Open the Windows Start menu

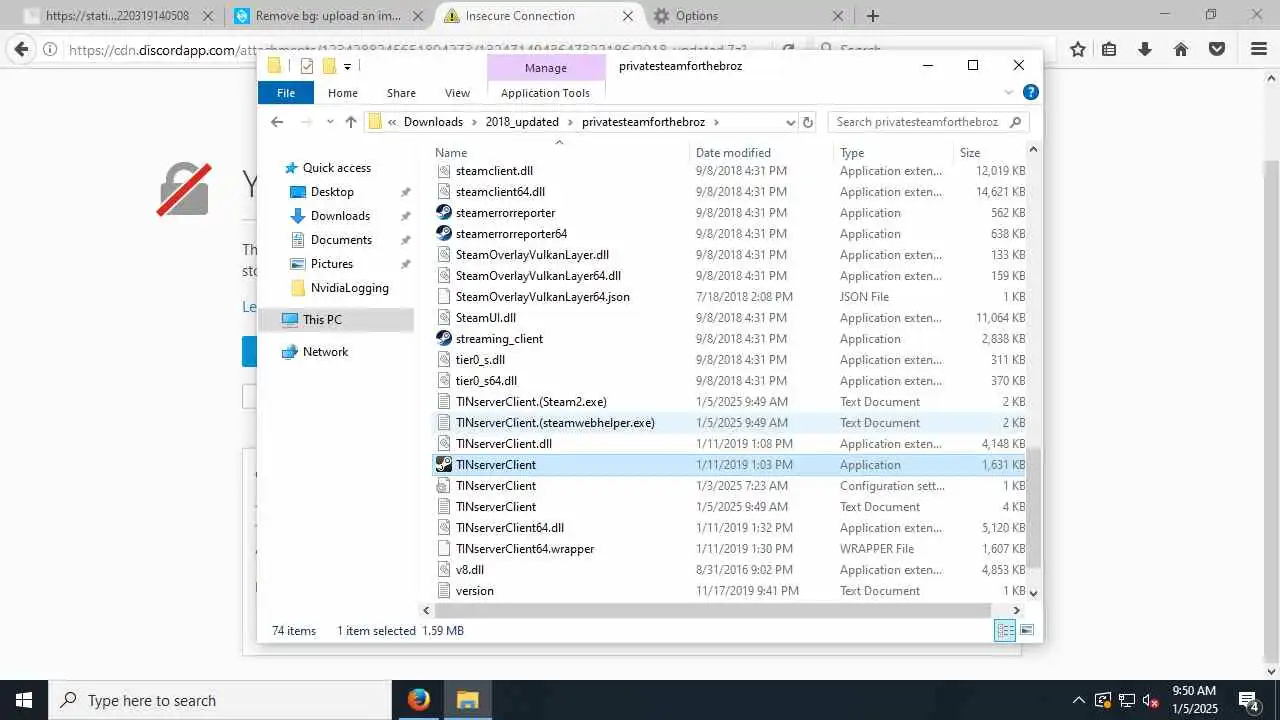(x=24, y=700)
